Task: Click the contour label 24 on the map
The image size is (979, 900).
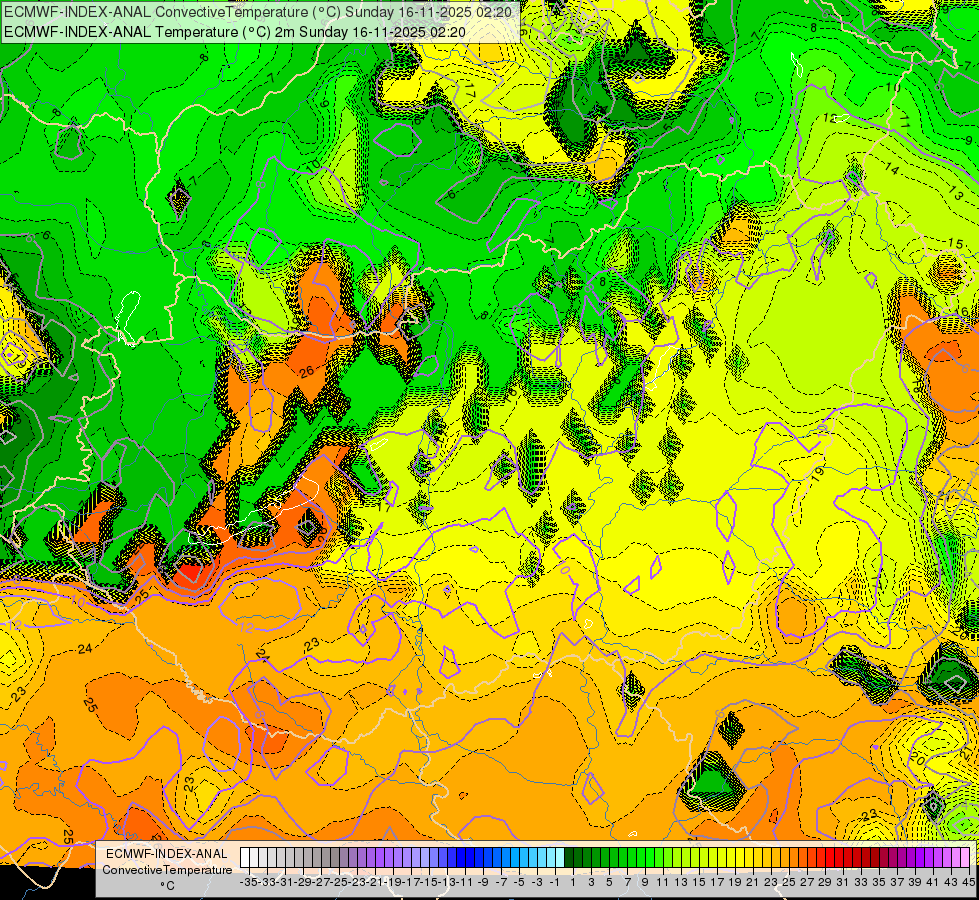Action: [85, 649]
